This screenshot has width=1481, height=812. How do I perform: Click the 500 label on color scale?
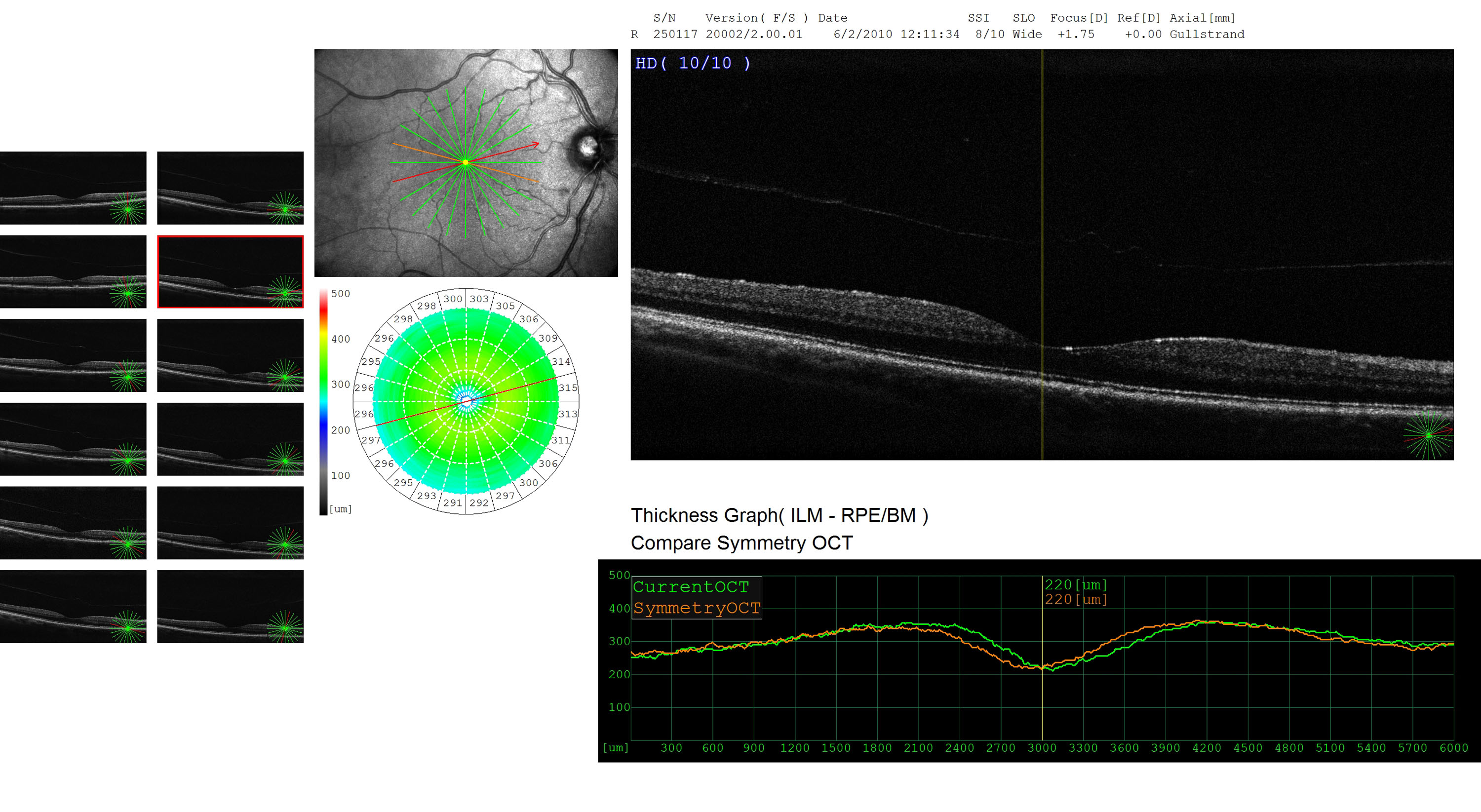(x=340, y=294)
